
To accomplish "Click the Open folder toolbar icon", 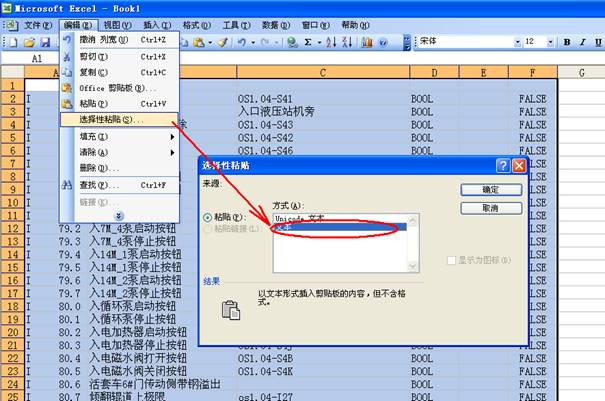I will (x=29, y=42).
